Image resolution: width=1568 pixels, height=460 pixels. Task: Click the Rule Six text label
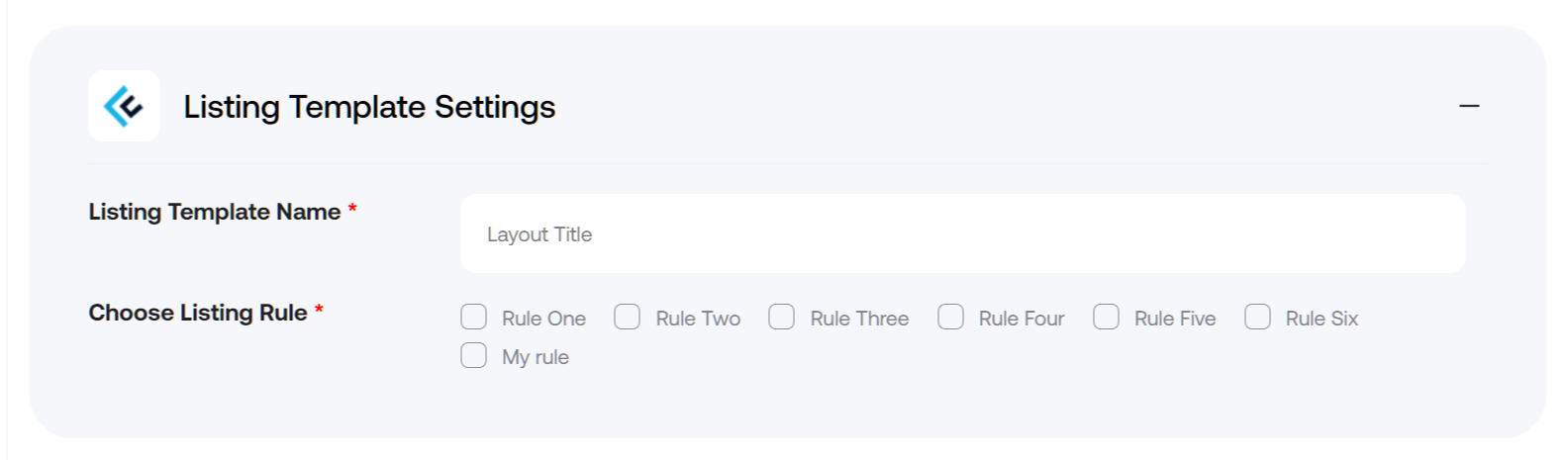tap(1322, 319)
